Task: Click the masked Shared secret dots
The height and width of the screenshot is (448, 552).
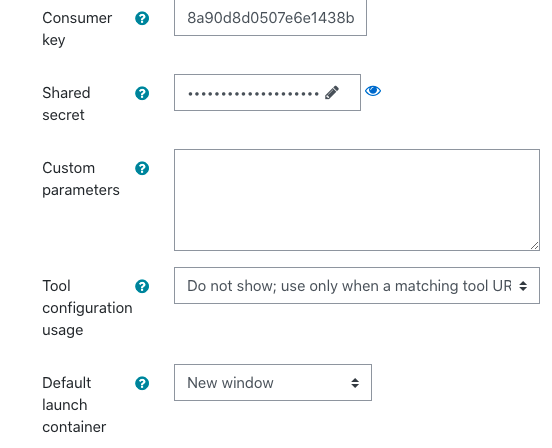Action: [253, 94]
